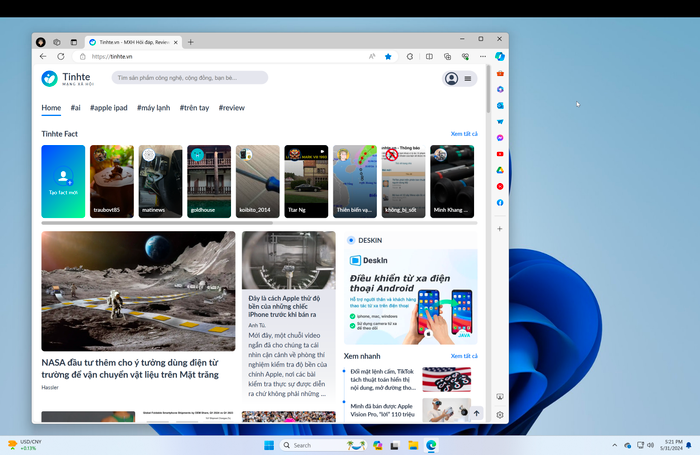Screen dimensions: 700x455
Task: Click the taskbar Search box
Action: pos(323,445)
